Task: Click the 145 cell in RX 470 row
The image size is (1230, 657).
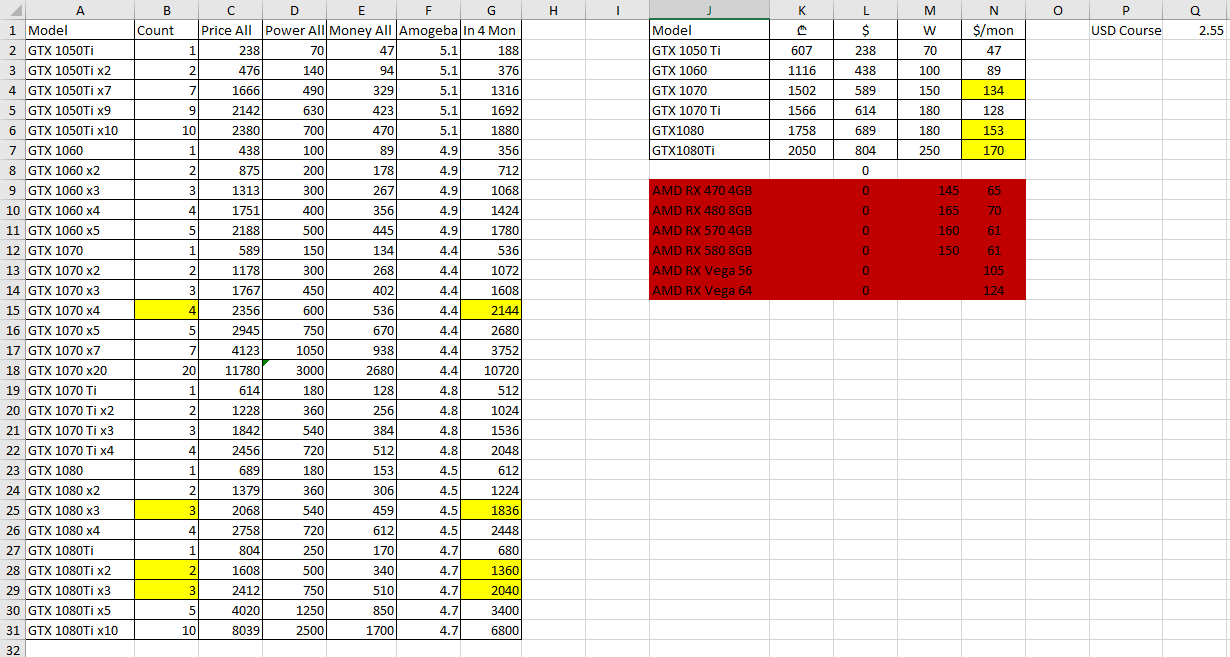Action: 929,190
